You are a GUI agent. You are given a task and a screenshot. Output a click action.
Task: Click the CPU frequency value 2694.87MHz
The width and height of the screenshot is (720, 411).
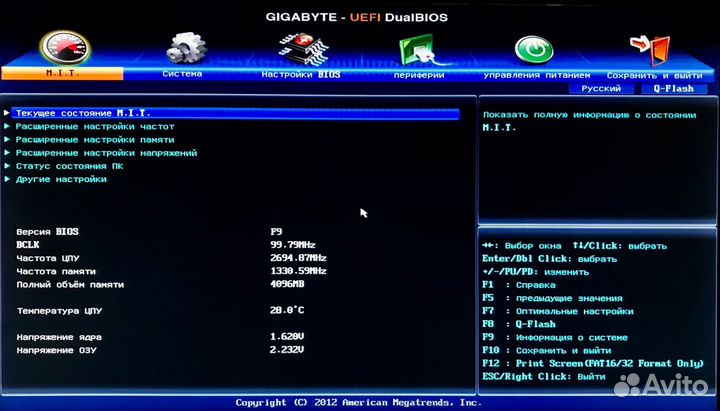click(x=298, y=258)
